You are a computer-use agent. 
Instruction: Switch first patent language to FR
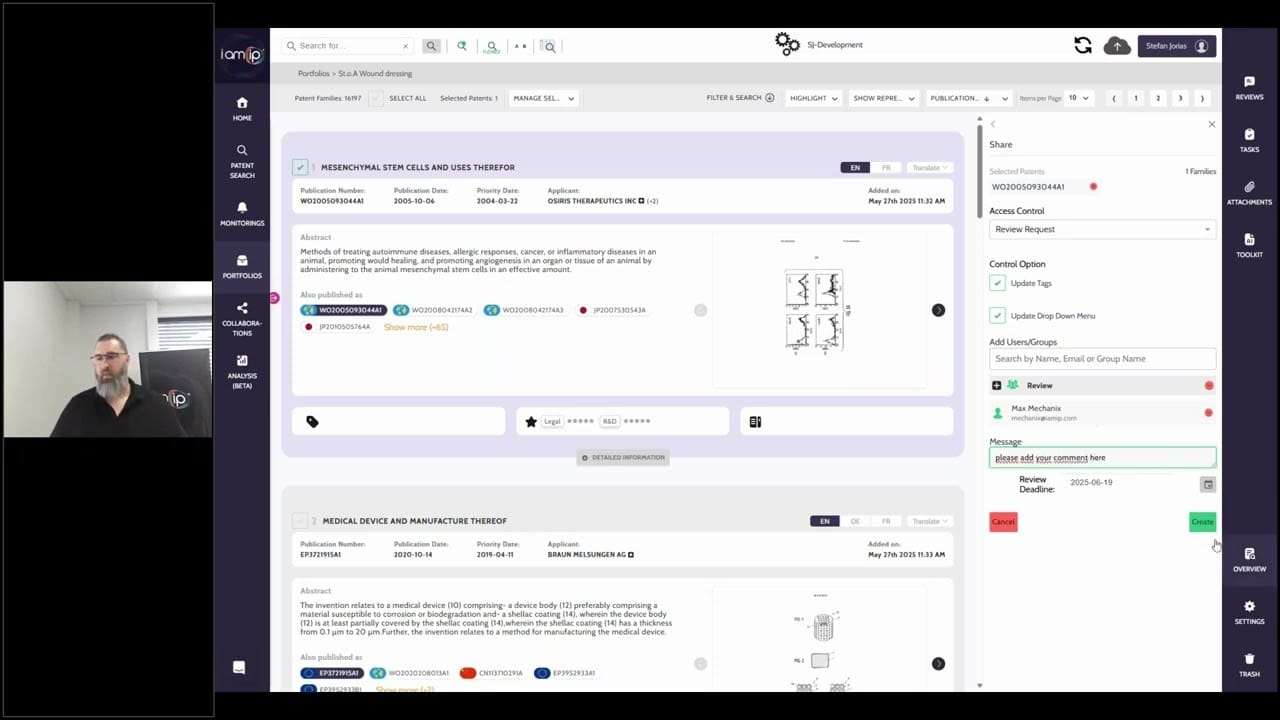click(x=886, y=167)
